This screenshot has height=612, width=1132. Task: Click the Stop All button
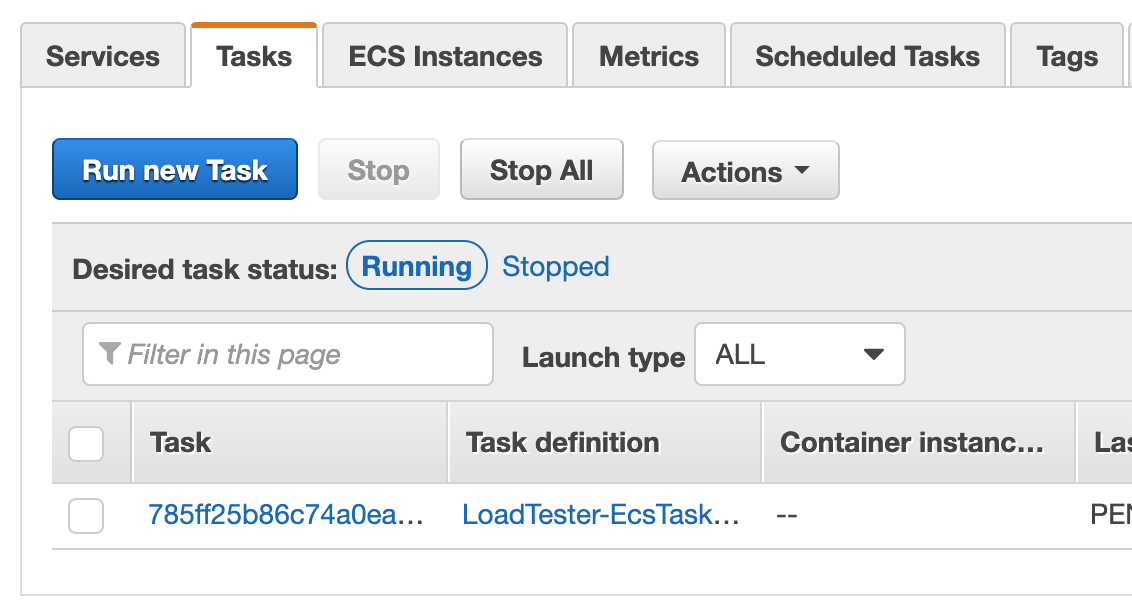(x=541, y=170)
